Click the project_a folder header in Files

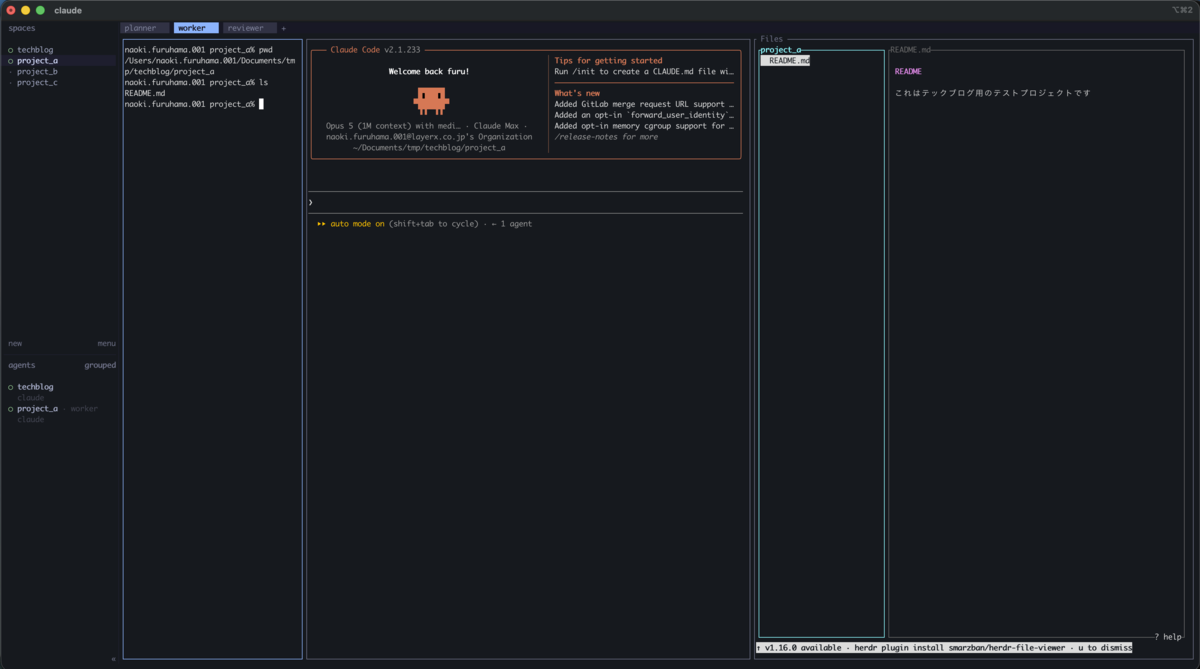[780, 50]
